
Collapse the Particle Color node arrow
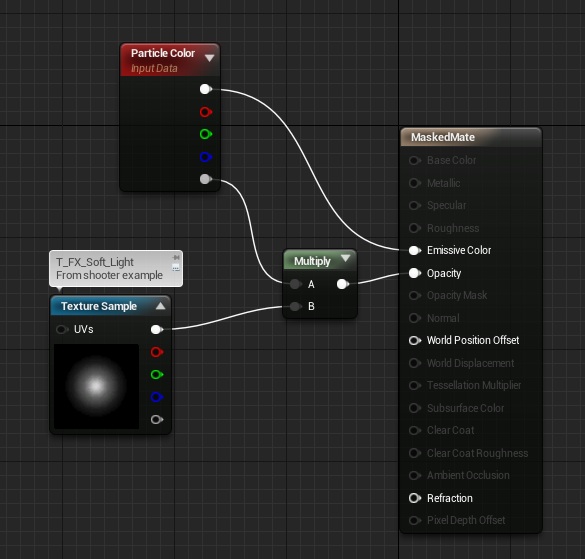pos(209,58)
